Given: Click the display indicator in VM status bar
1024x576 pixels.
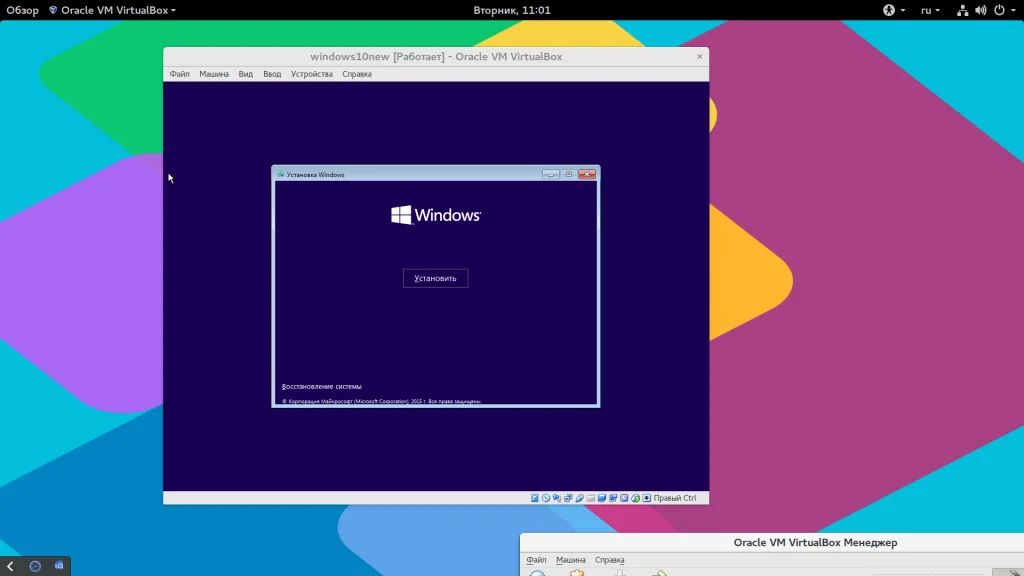Looking at the screenshot, I should point(602,498).
